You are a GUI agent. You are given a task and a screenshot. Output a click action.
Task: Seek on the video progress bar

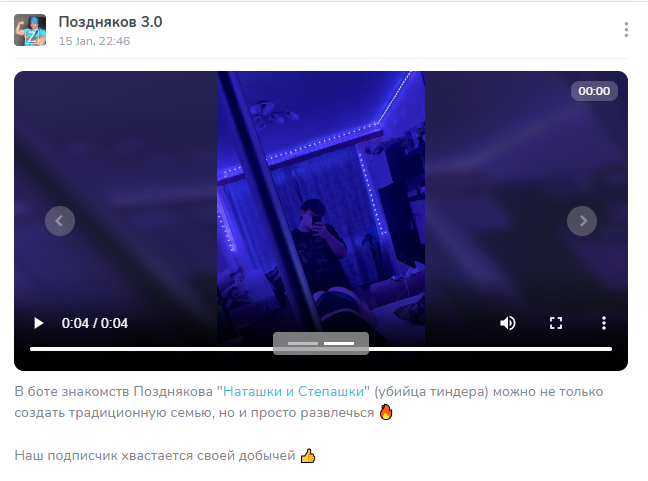321,349
